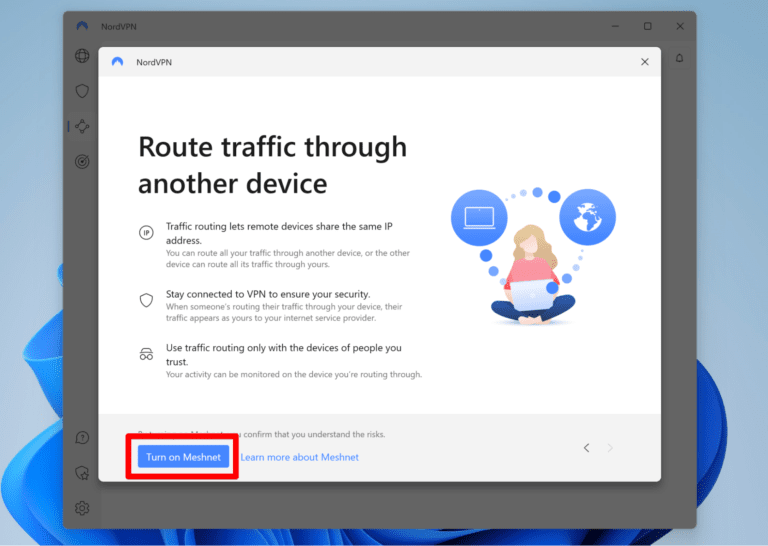Image resolution: width=768 pixels, height=546 pixels.
Task: Select the Meshnet icon in the sidebar
Action: coord(82,126)
